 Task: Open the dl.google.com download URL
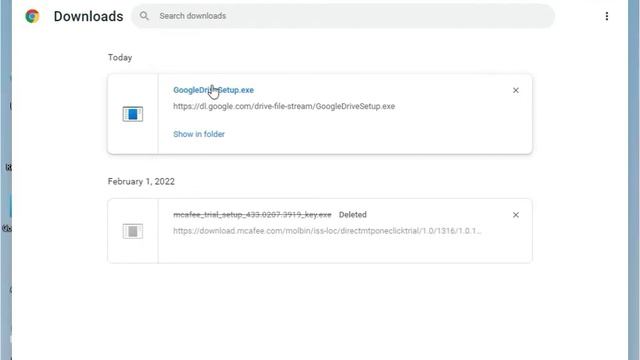click(x=284, y=106)
